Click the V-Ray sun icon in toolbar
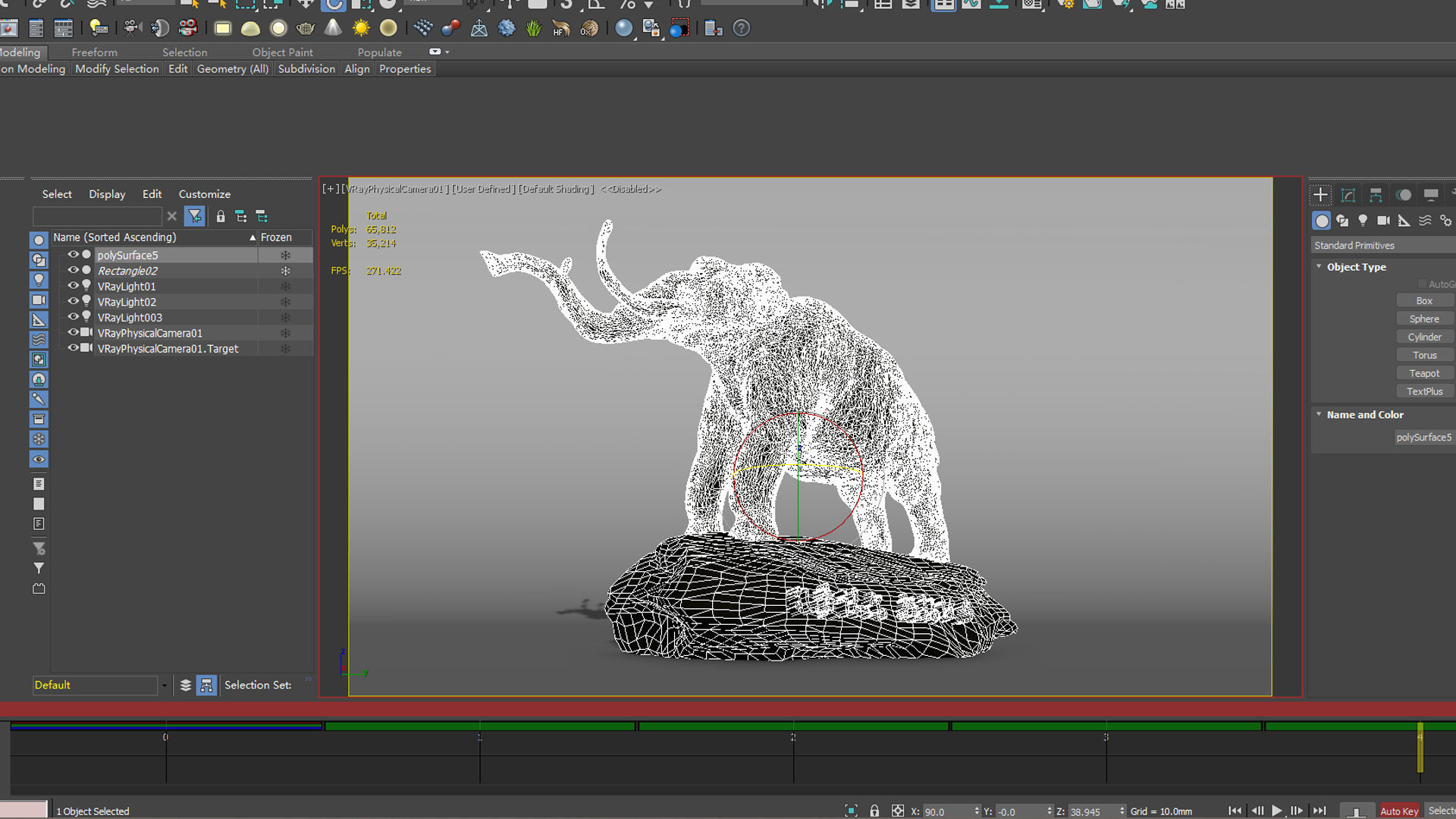The height and width of the screenshot is (819, 1456). click(x=361, y=29)
